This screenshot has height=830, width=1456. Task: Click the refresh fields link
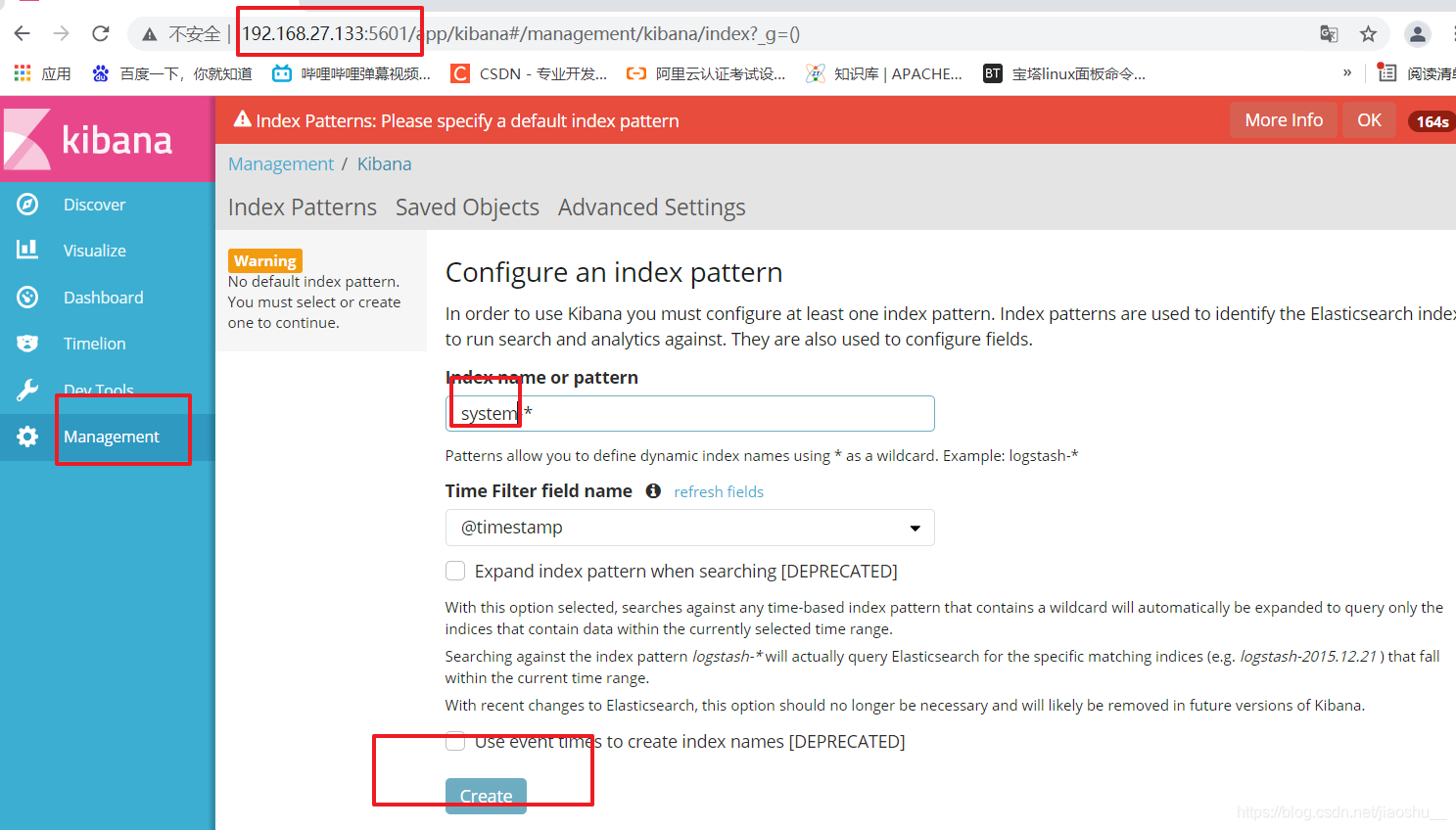(x=719, y=492)
